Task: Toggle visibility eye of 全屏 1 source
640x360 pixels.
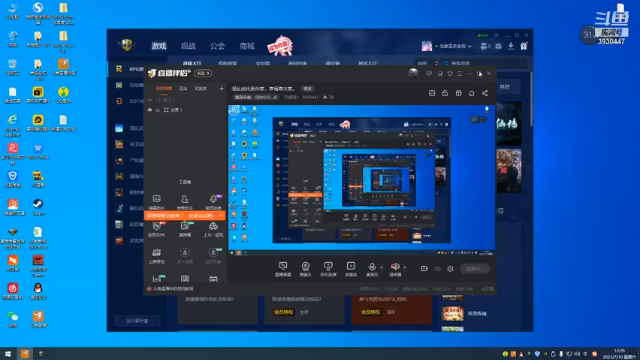Action: coord(150,110)
